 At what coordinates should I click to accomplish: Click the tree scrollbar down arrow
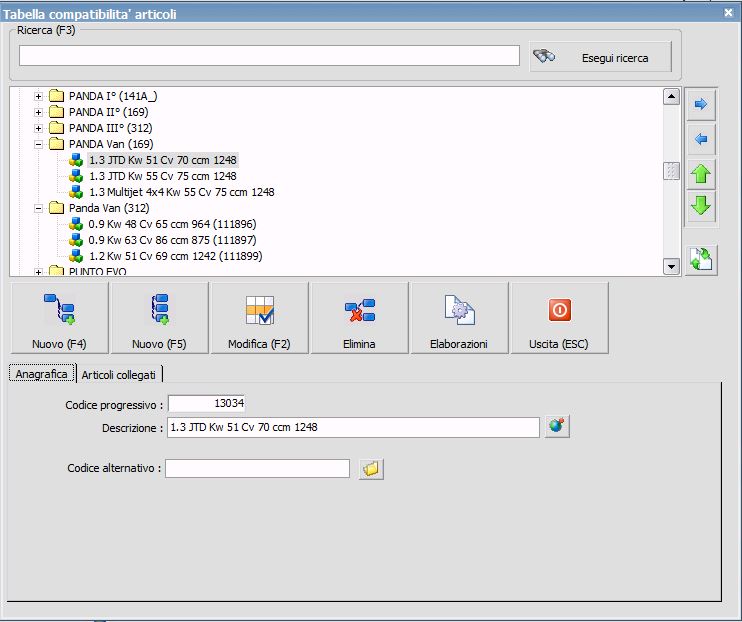point(671,266)
